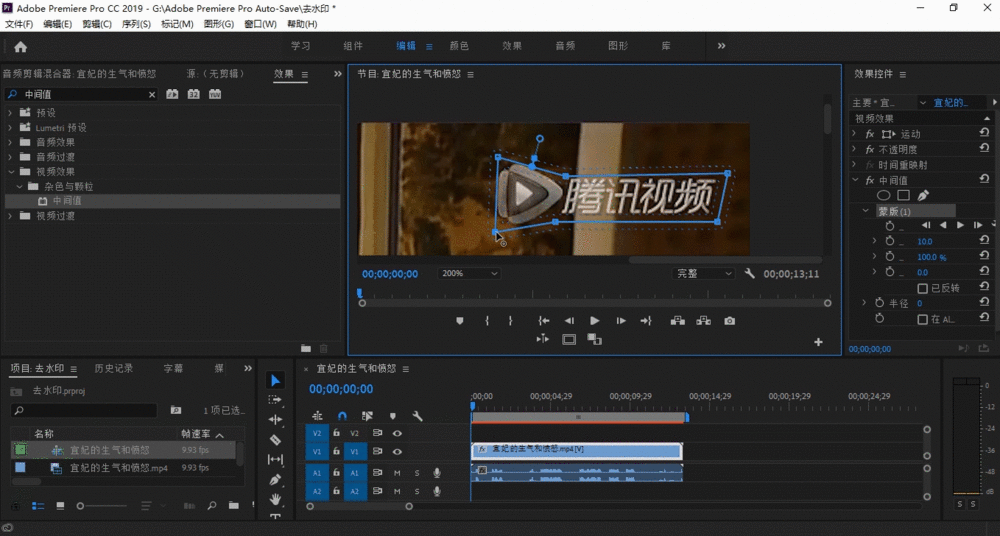
Task: Expand the 预设 folder
Action: click(x=10, y=112)
